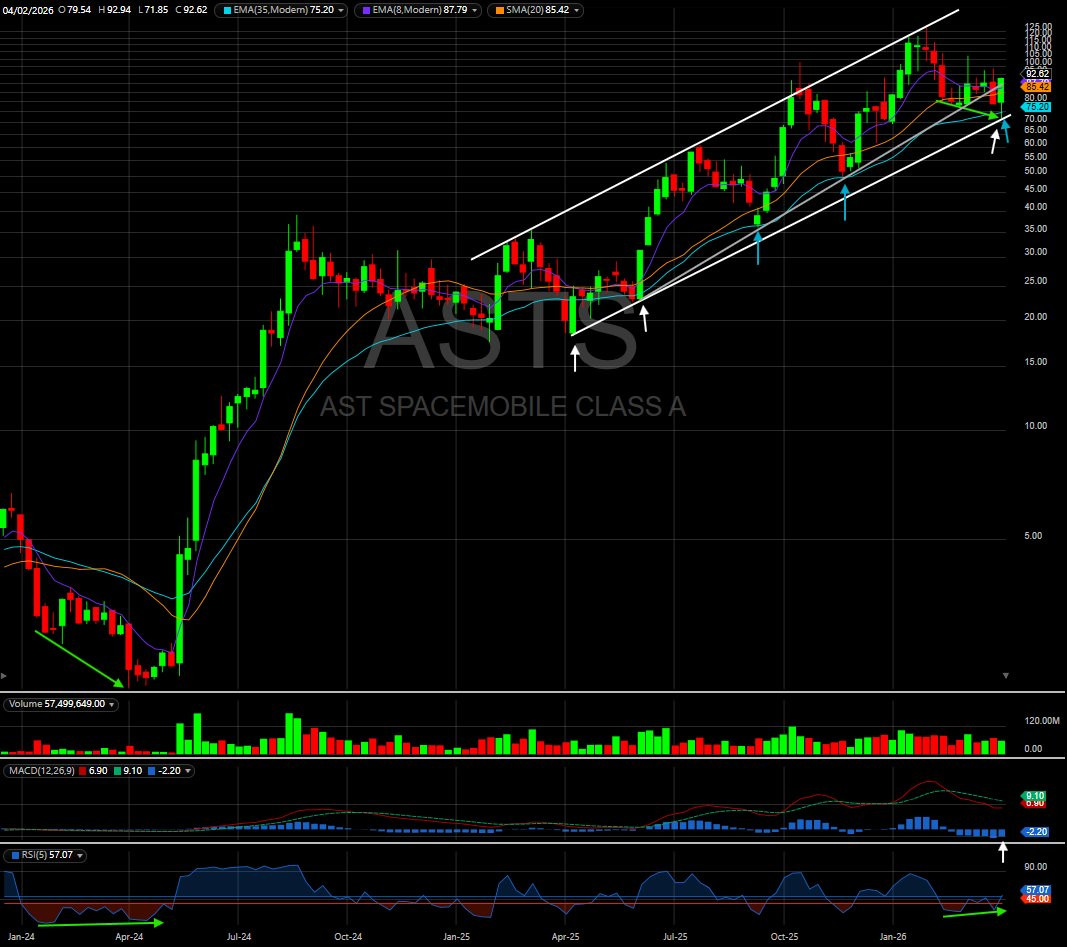Image resolution: width=1067 pixels, height=947 pixels.
Task: Click the Jan-25 time axis label
Action: click(x=457, y=937)
